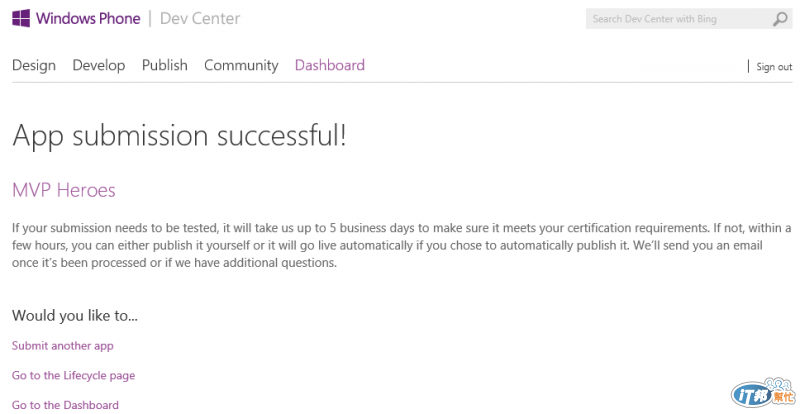Click the certification info paragraph

(400, 246)
